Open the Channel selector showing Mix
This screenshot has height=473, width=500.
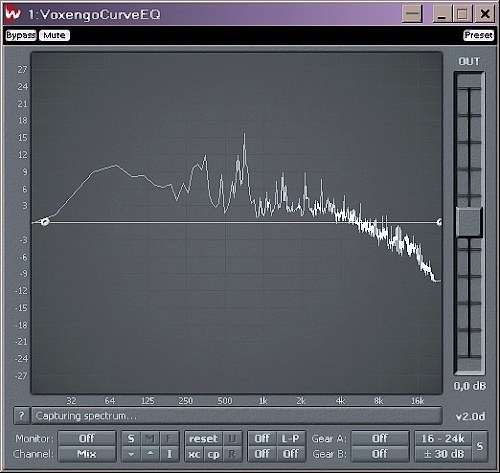coord(87,454)
